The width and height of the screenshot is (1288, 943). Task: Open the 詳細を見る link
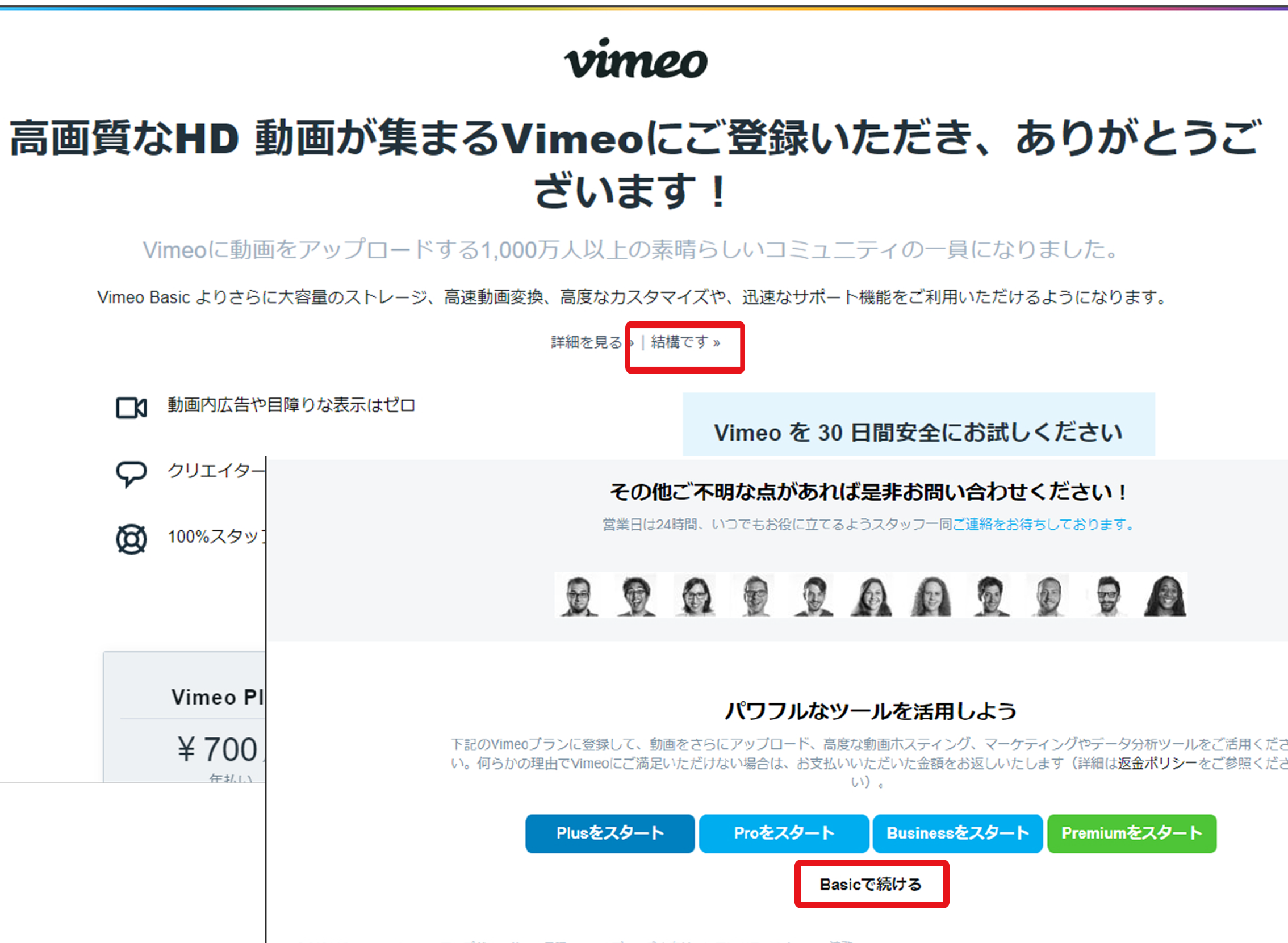[x=592, y=342]
